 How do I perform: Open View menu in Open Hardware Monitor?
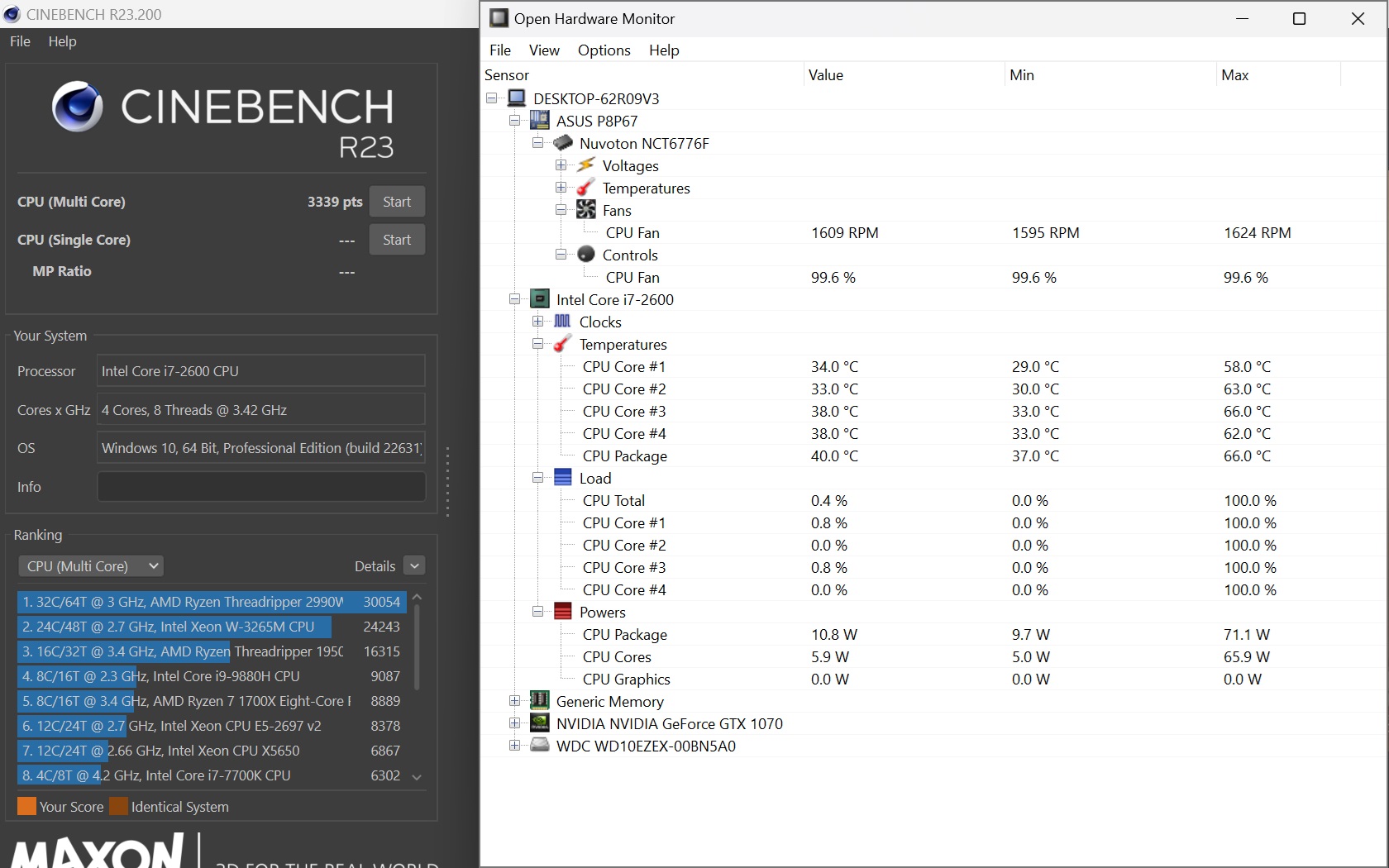544,50
